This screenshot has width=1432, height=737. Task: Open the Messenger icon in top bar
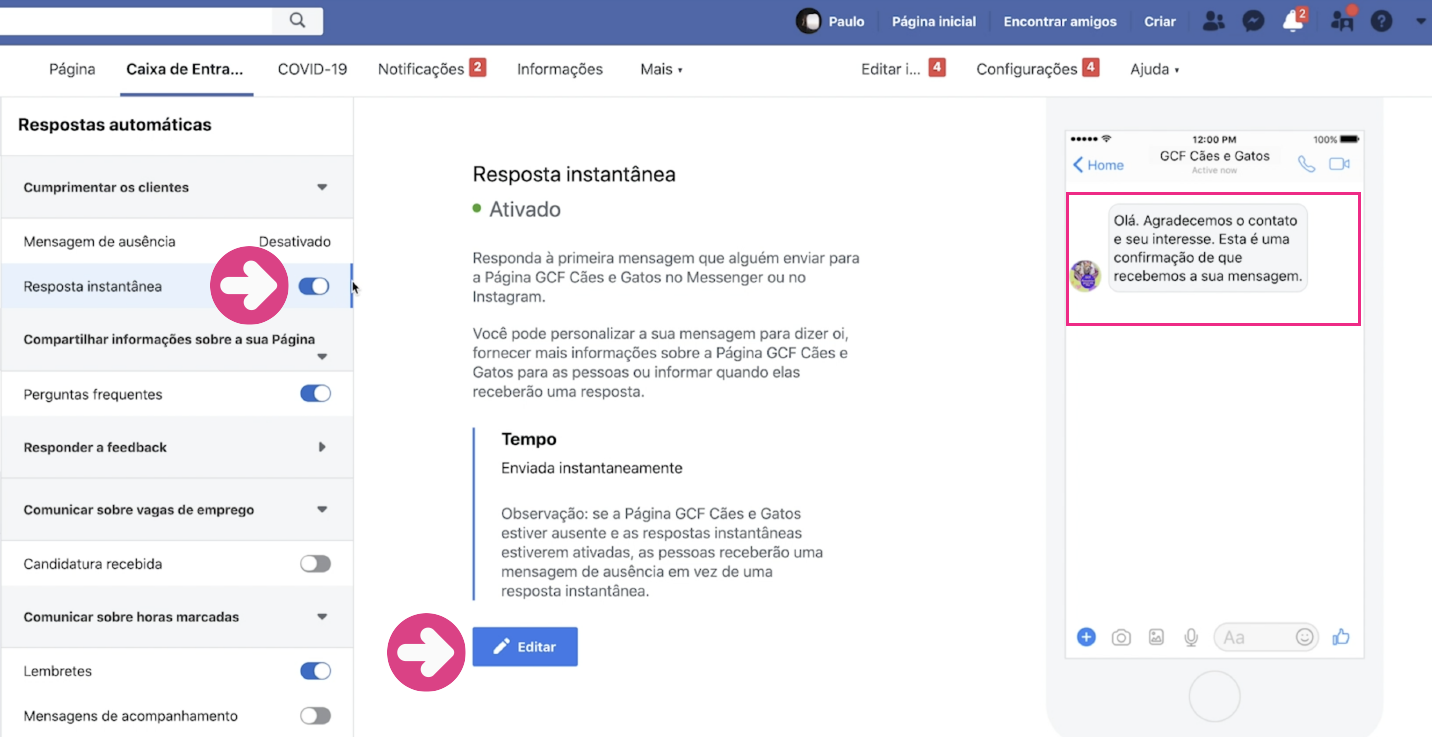(x=1253, y=21)
